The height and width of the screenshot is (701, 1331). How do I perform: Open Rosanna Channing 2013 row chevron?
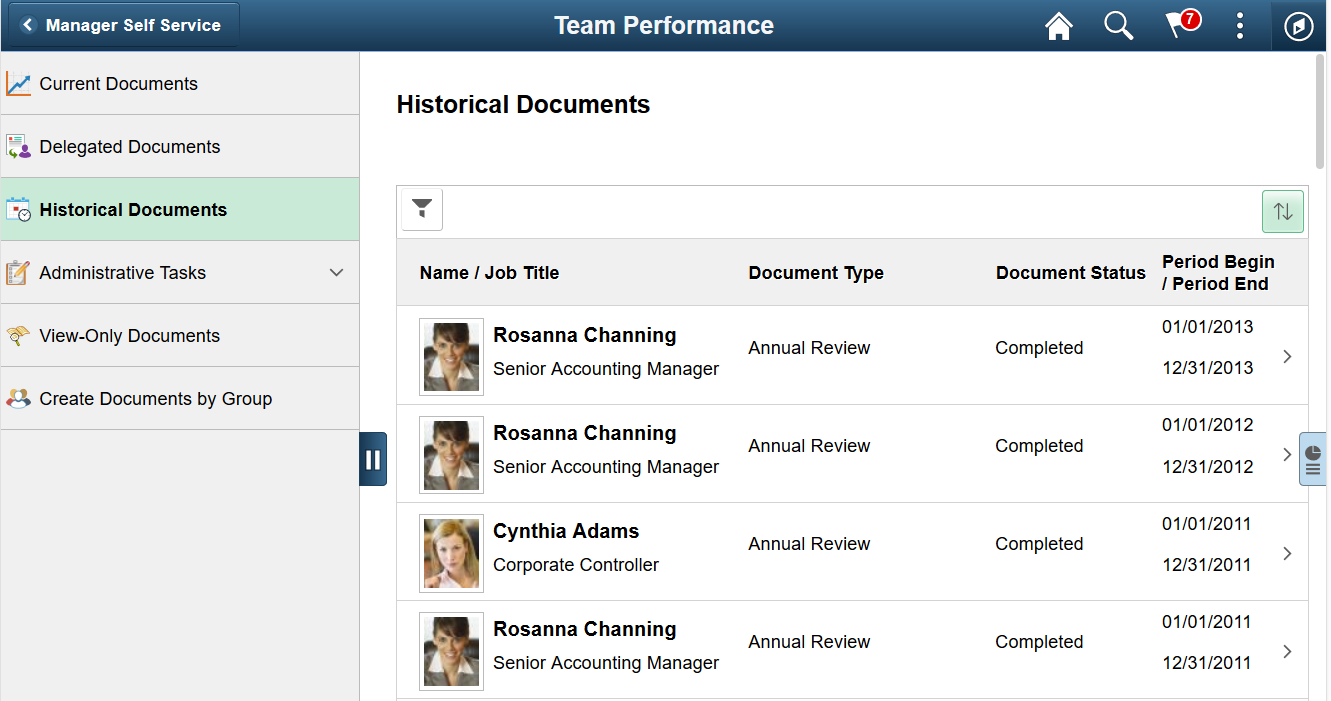coord(1287,356)
